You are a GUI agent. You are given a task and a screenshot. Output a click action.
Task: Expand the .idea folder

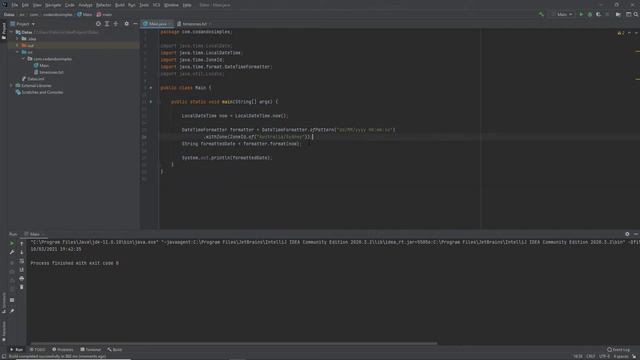click(x=18, y=39)
